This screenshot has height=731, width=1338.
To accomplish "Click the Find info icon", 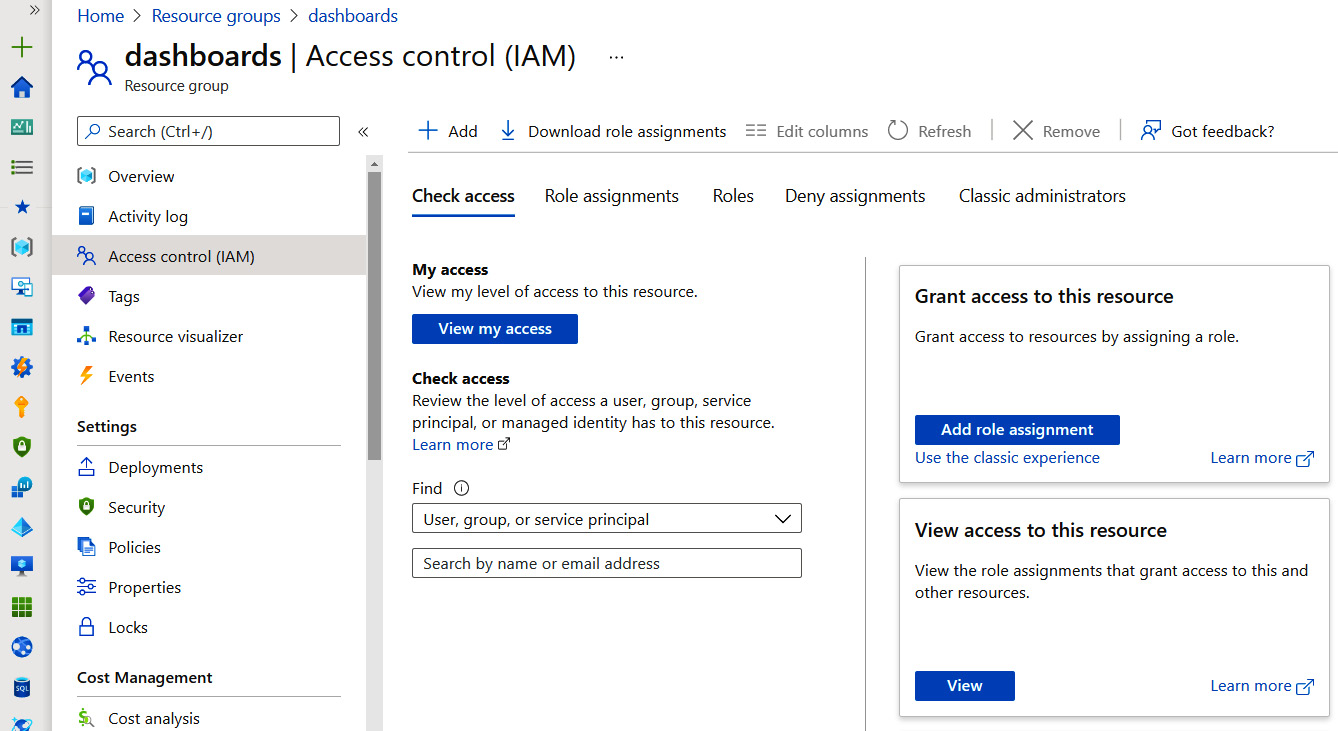I will (x=461, y=489).
